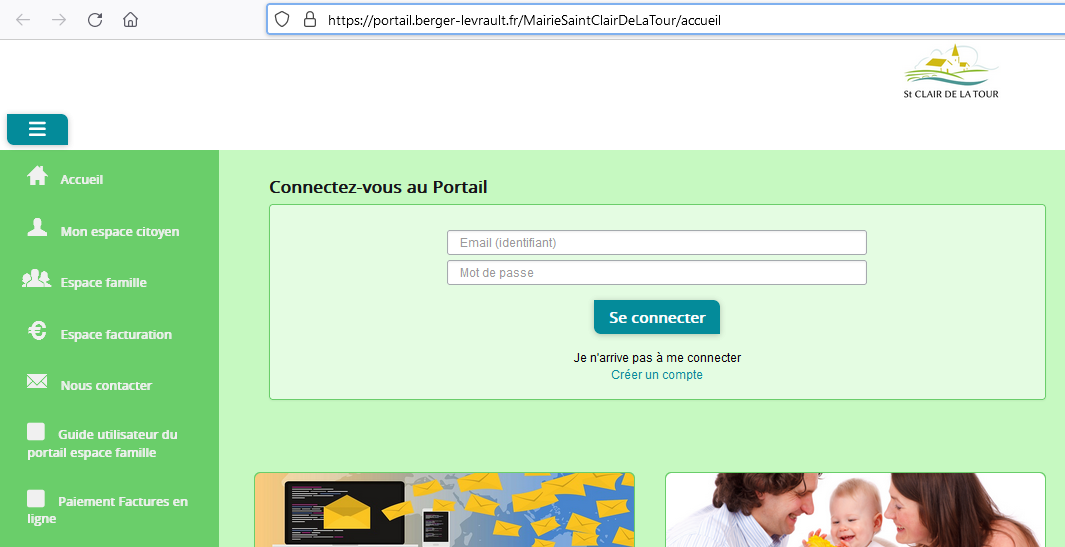Toggle the hamburger menu button
The width and height of the screenshot is (1065, 547).
(x=37, y=129)
